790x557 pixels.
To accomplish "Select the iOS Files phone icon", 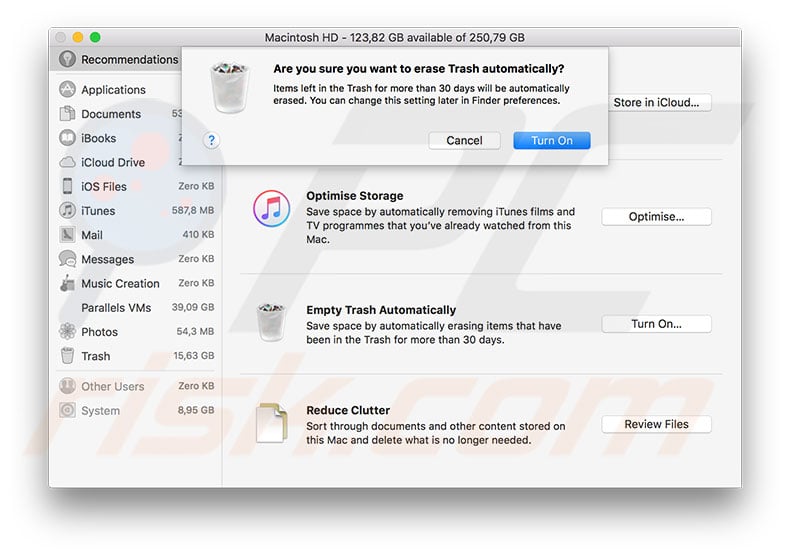I will click(x=67, y=186).
